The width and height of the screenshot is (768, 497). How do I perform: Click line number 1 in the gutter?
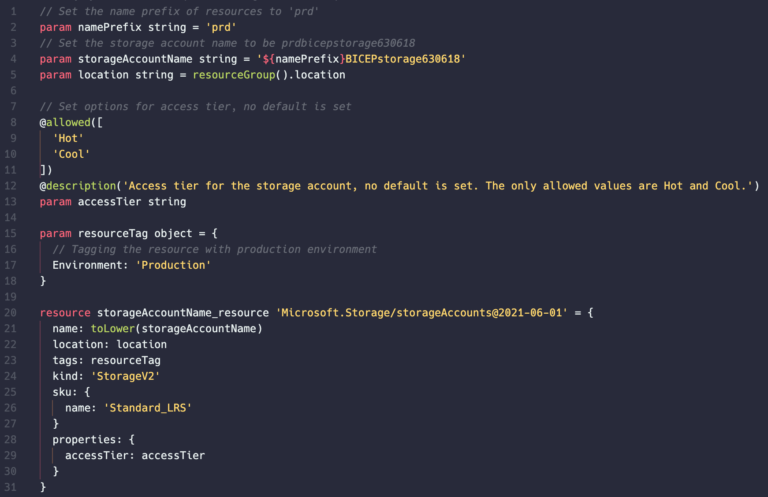coord(13,11)
